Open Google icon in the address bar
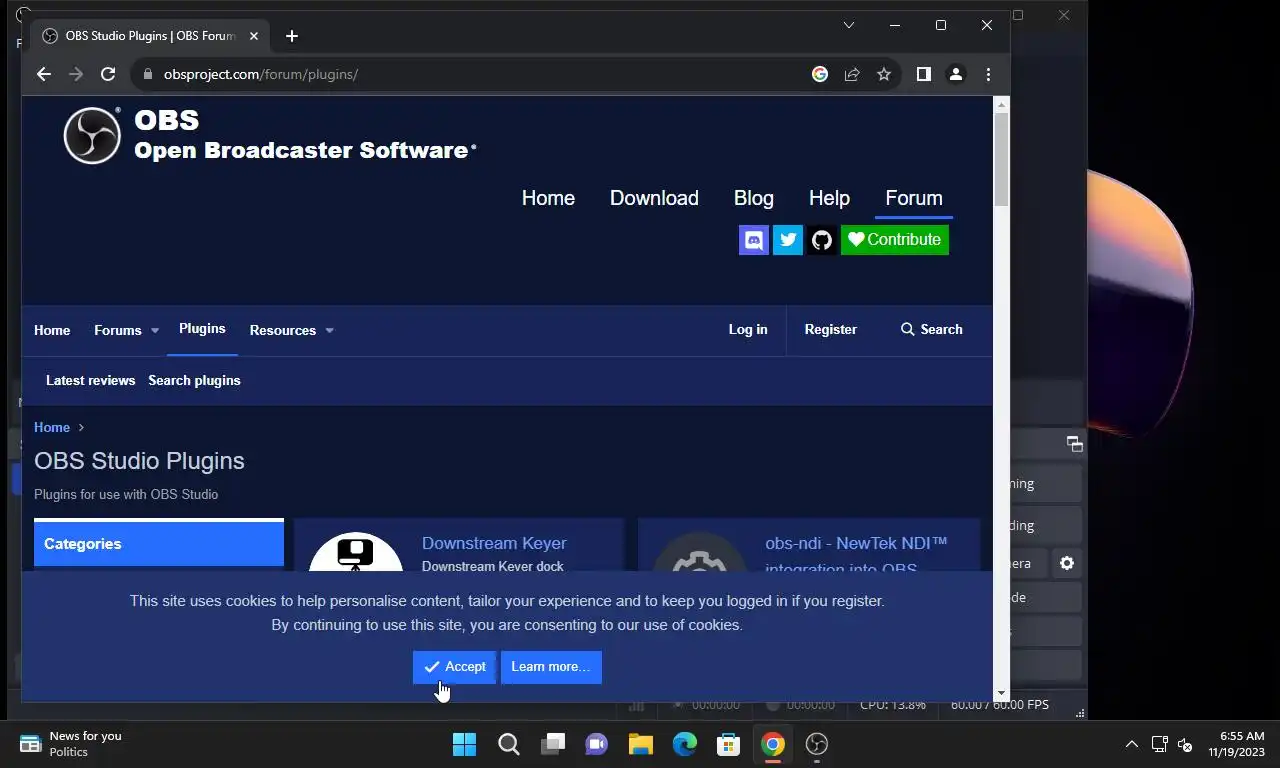The height and width of the screenshot is (768, 1280). pos(820,74)
